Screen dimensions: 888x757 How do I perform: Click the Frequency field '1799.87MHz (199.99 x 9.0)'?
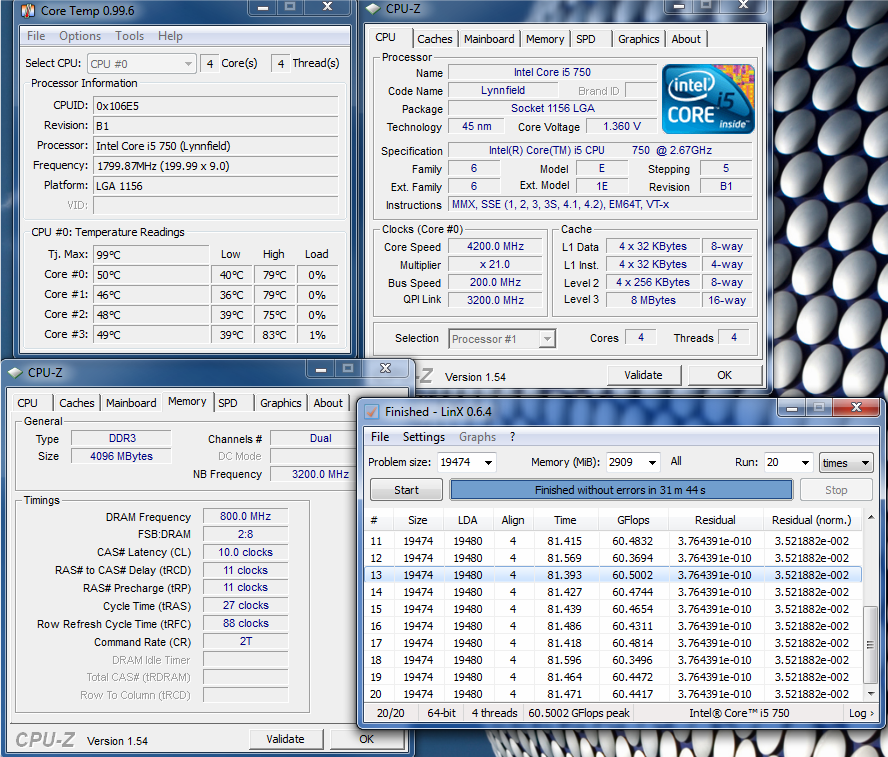(x=216, y=166)
